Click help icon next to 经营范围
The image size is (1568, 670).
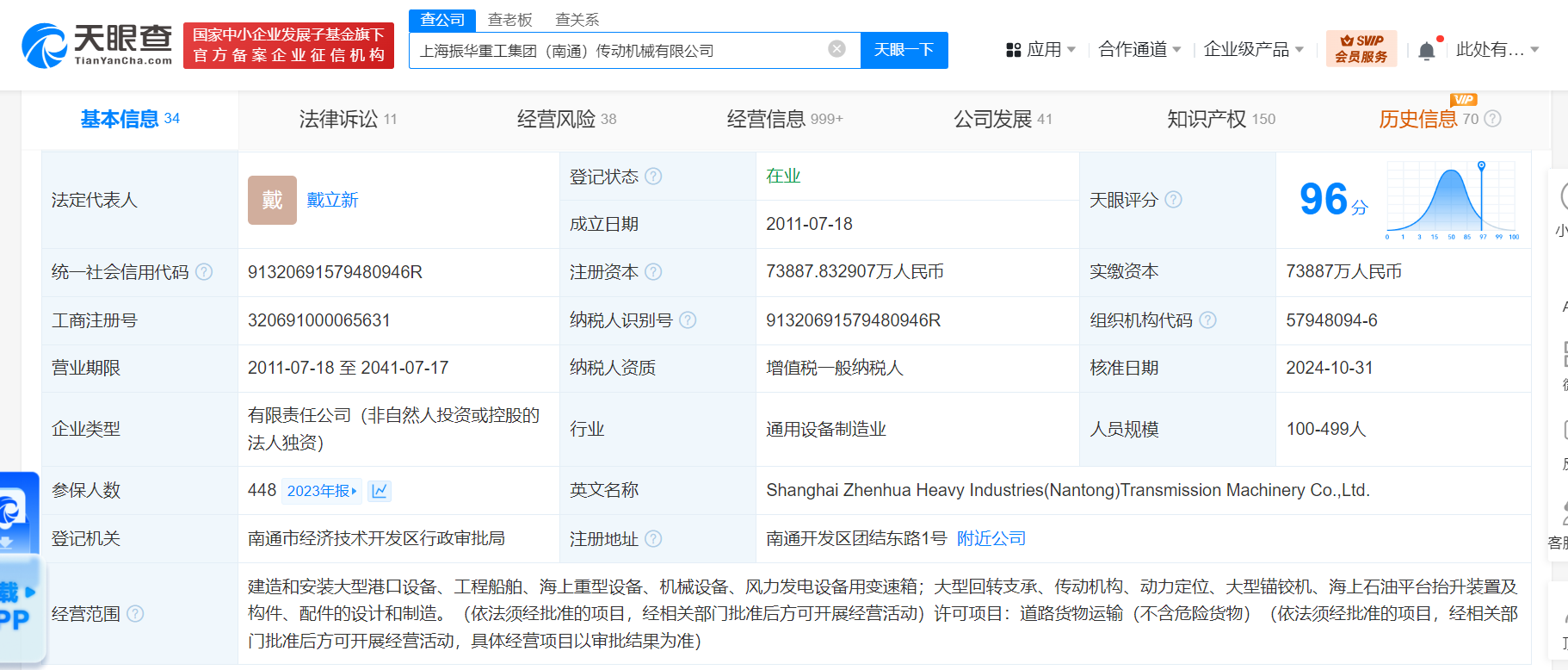(135, 614)
